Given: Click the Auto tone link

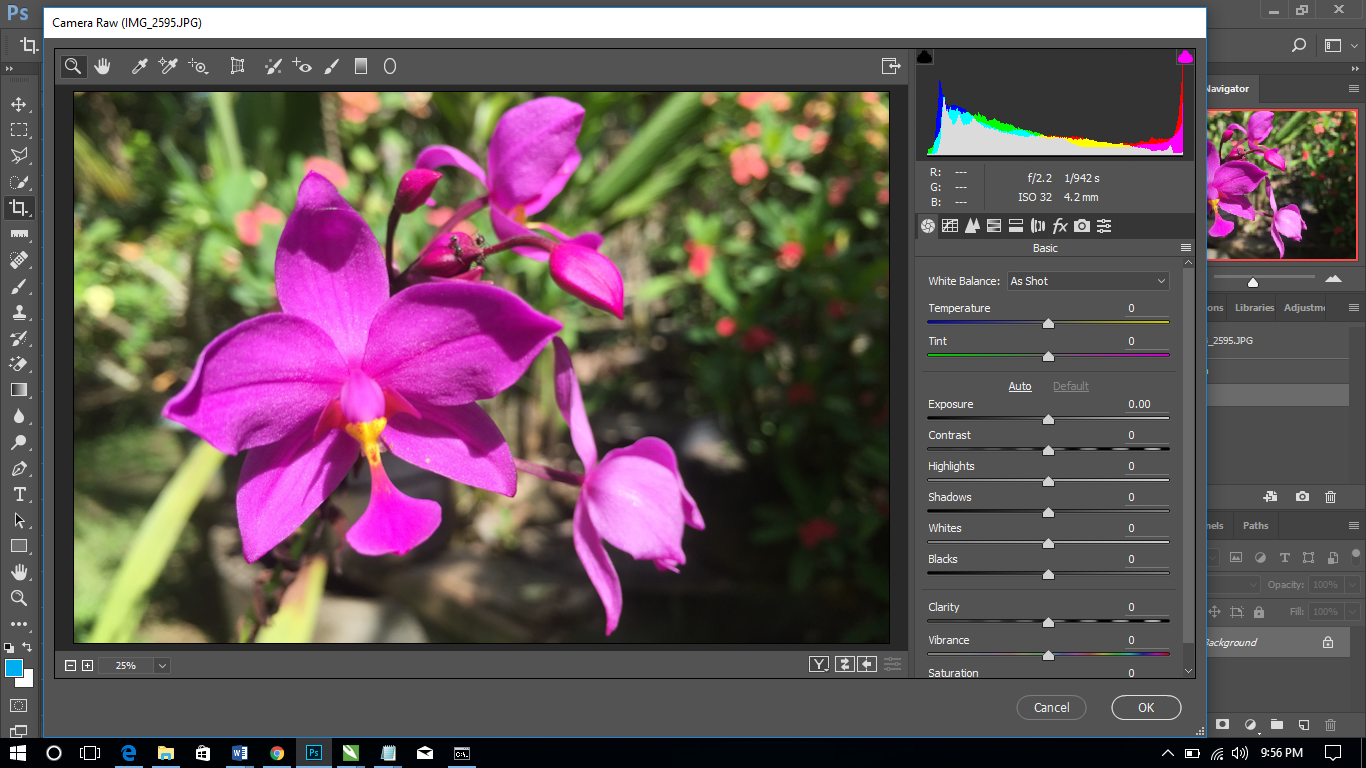Looking at the screenshot, I should (1019, 386).
